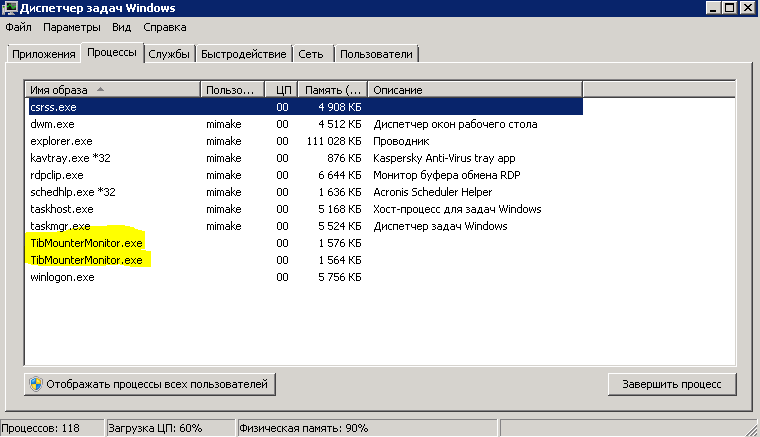The width and height of the screenshot is (760, 437).
Task: Open the Справка menu
Action: point(165,27)
